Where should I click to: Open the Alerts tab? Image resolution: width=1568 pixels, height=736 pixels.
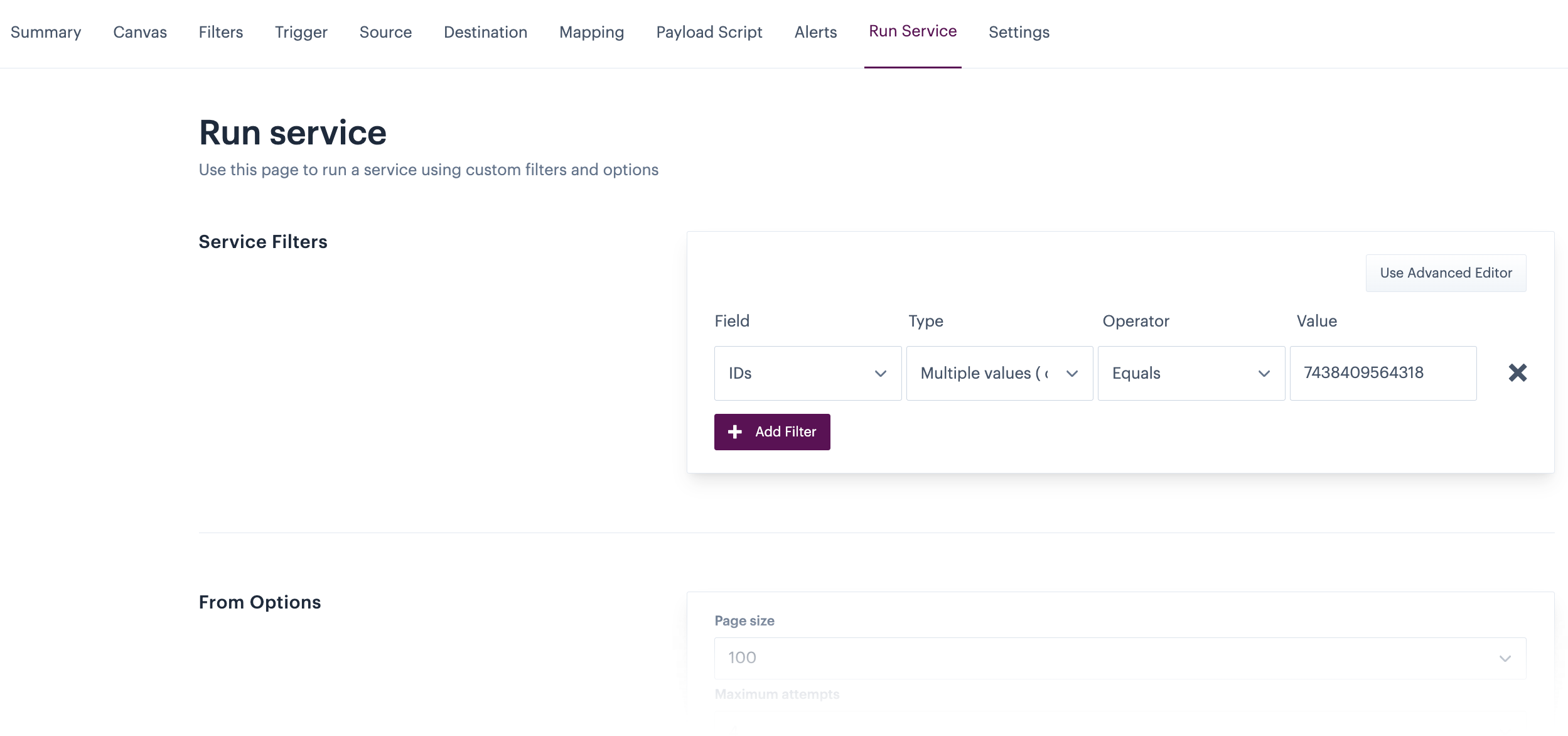point(815,33)
